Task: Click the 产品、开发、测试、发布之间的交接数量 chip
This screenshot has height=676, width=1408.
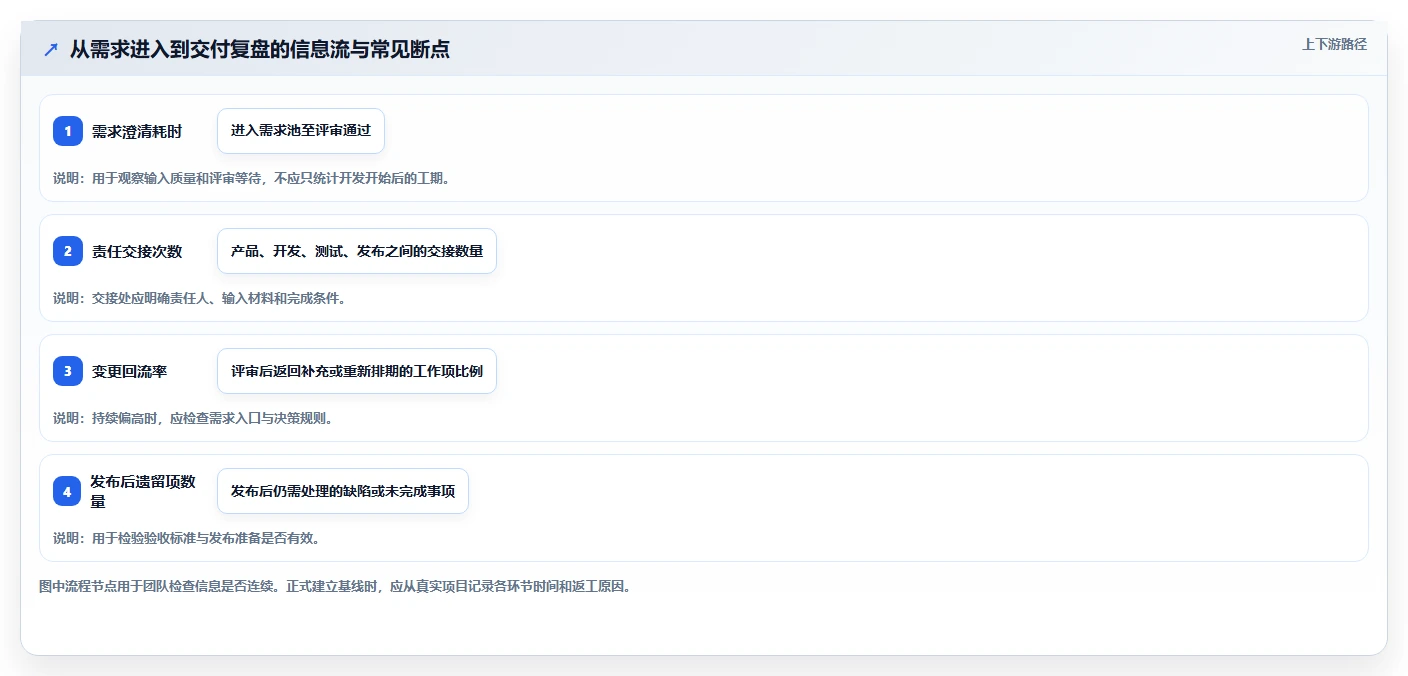Action: (357, 251)
